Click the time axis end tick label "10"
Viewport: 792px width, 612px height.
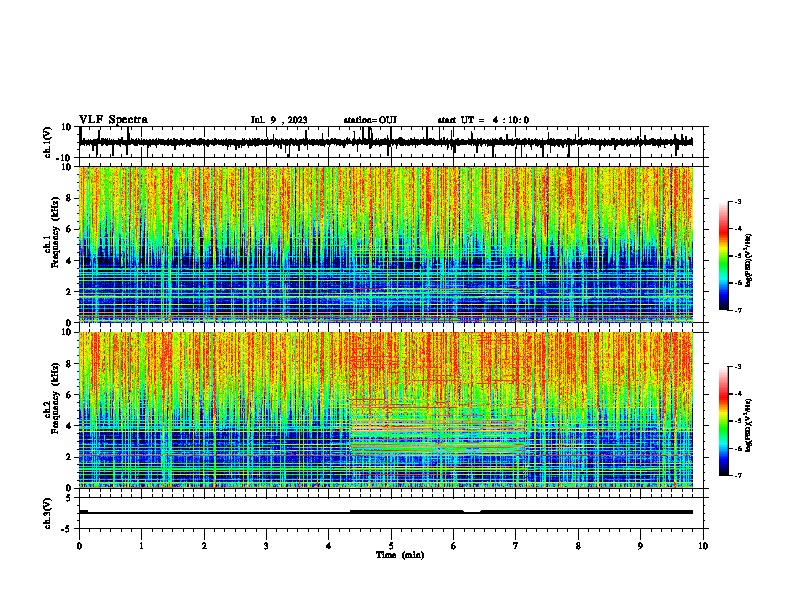click(x=703, y=546)
